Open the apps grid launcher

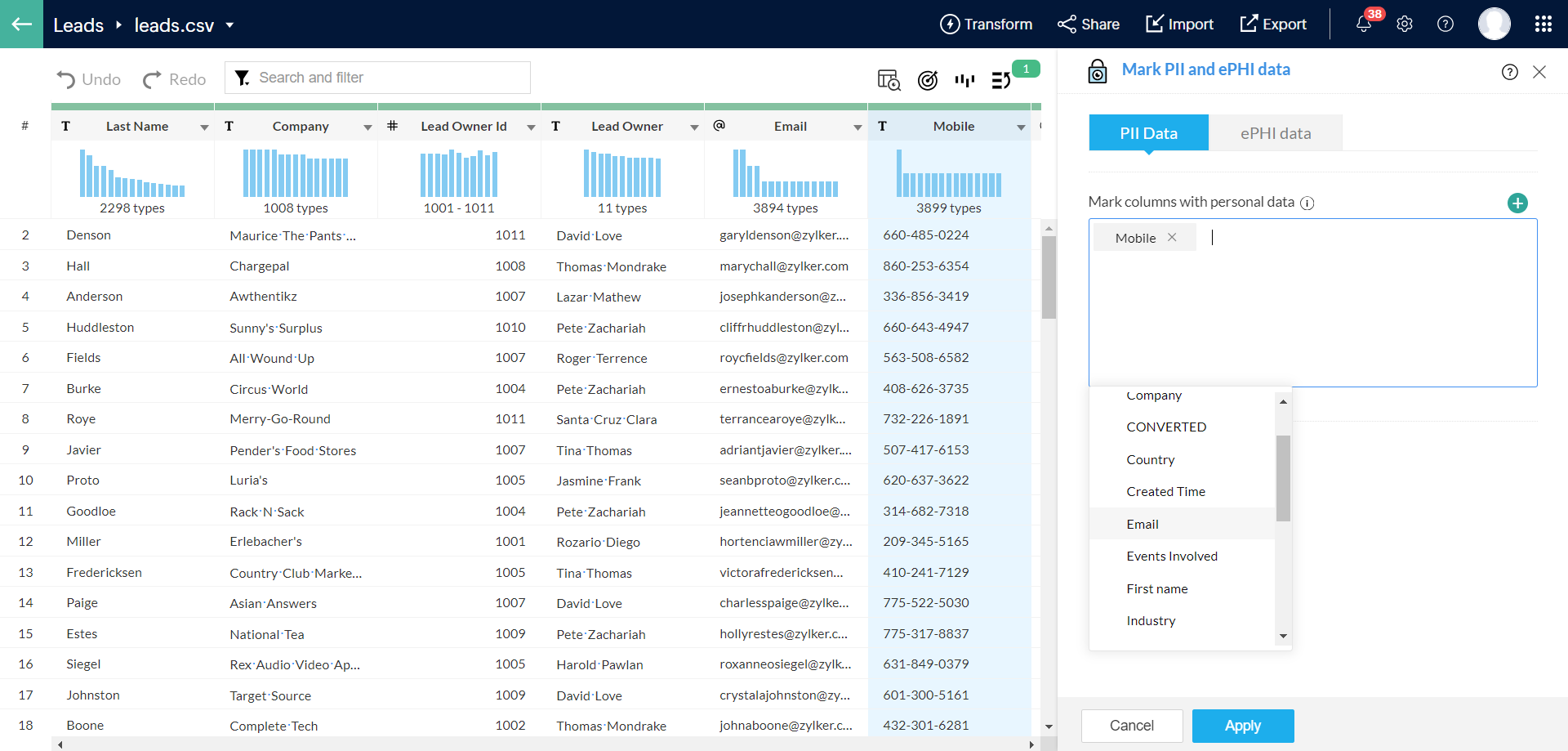1543,25
